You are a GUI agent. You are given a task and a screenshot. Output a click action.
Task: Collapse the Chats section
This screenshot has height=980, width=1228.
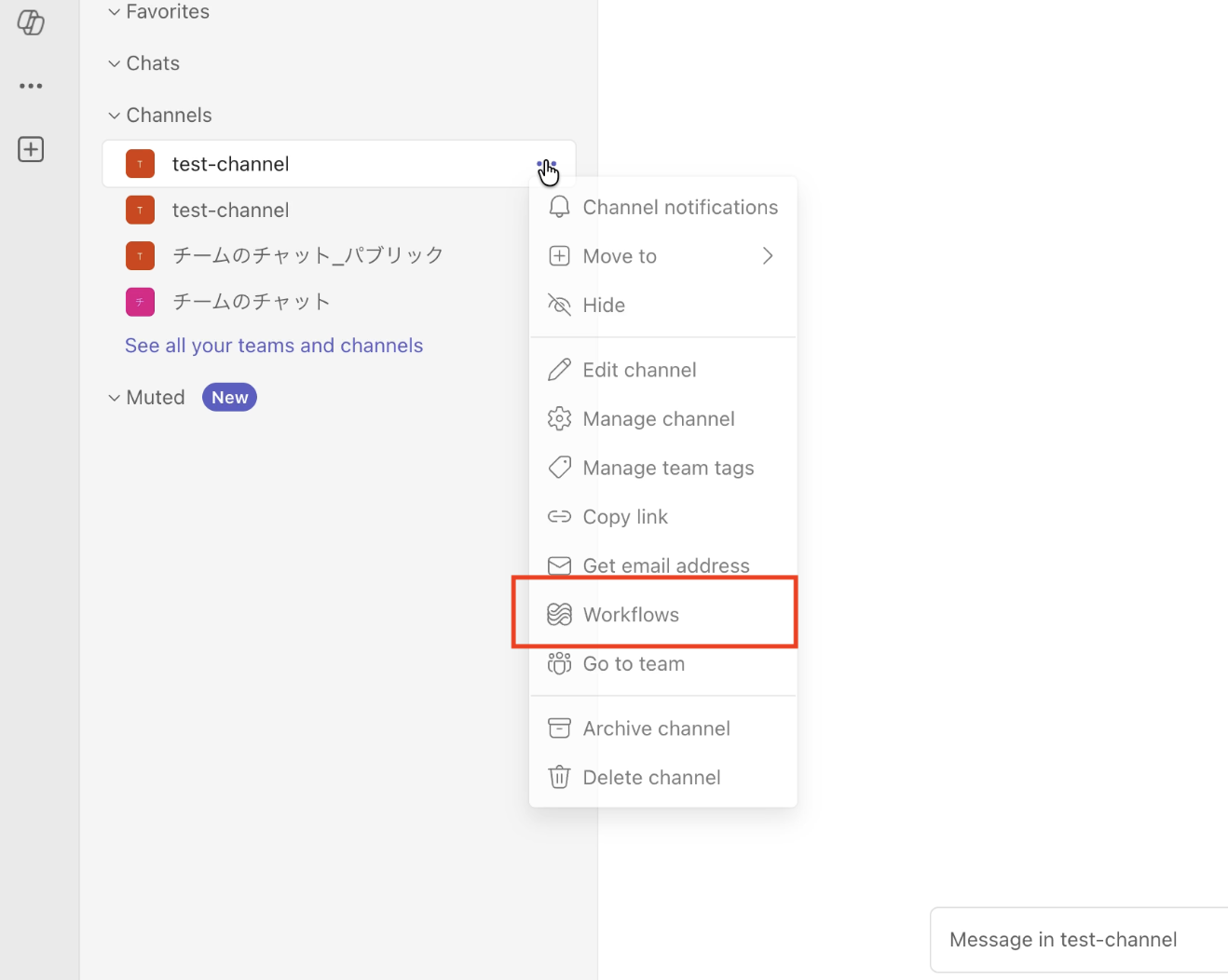(x=114, y=63)
